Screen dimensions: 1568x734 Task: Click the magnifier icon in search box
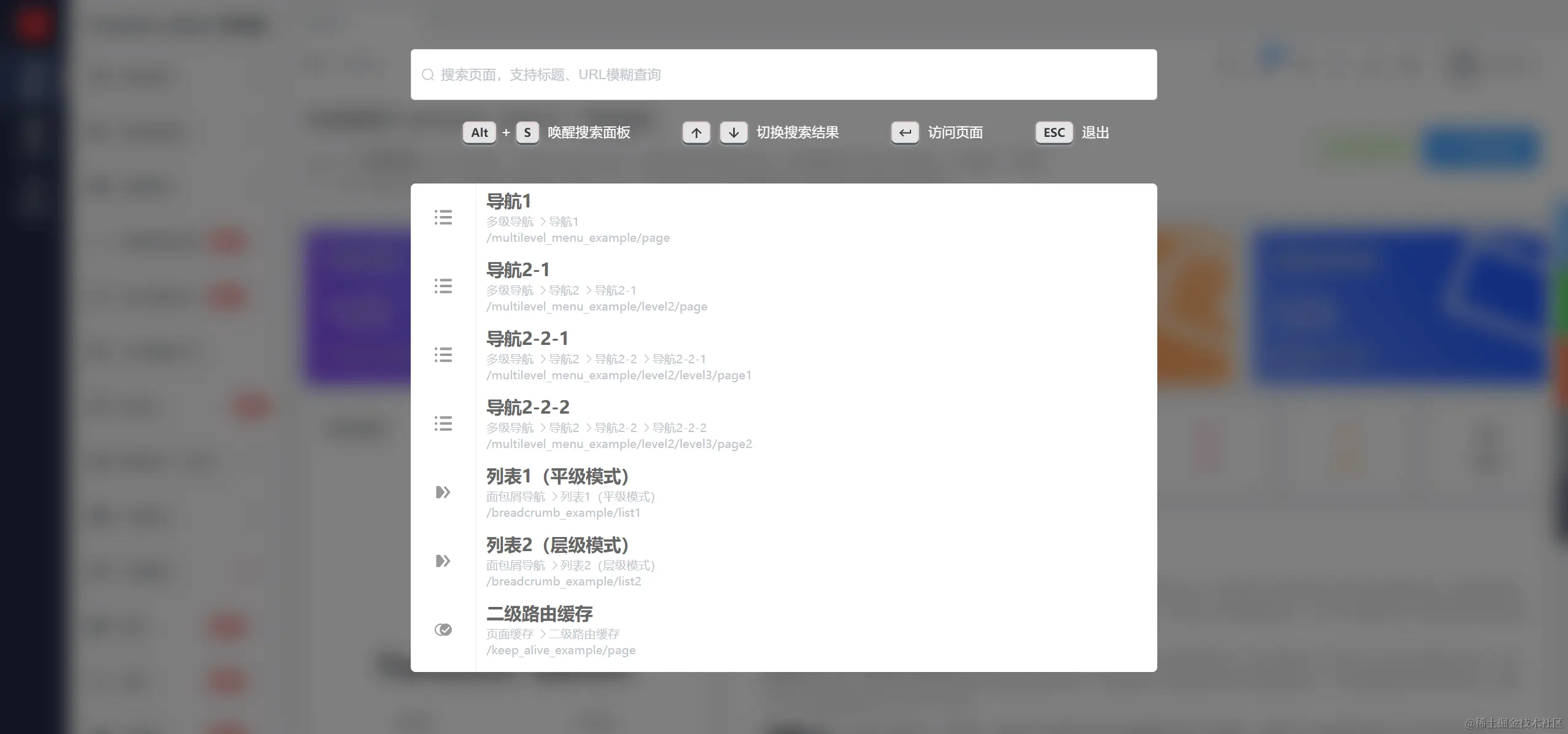(427, 75)
